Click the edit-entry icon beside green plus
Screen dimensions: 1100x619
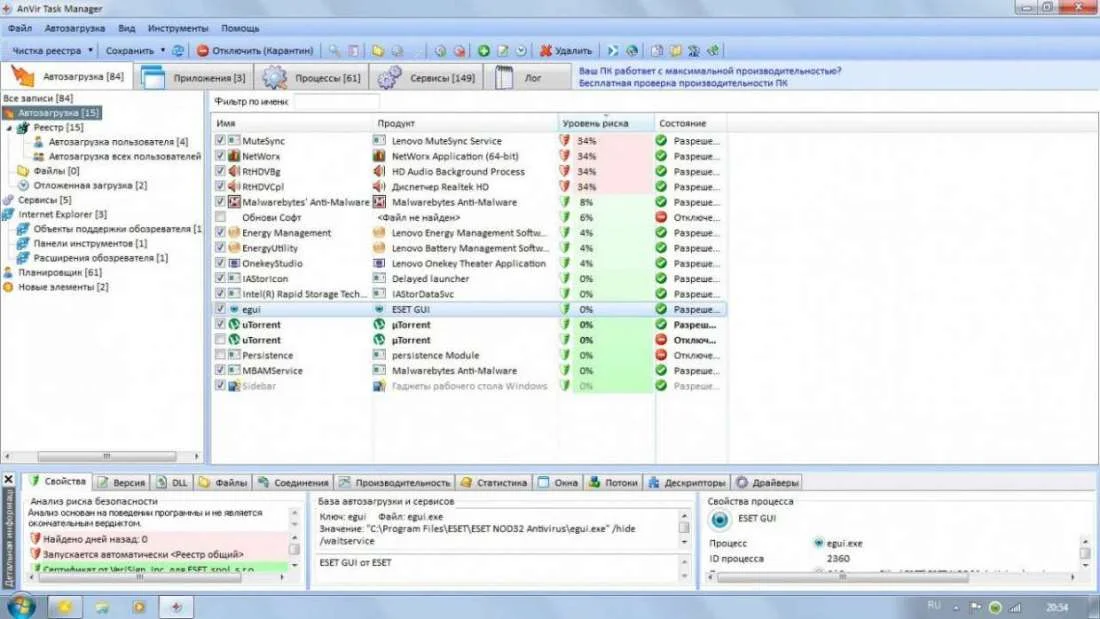(x=503, y=51)
